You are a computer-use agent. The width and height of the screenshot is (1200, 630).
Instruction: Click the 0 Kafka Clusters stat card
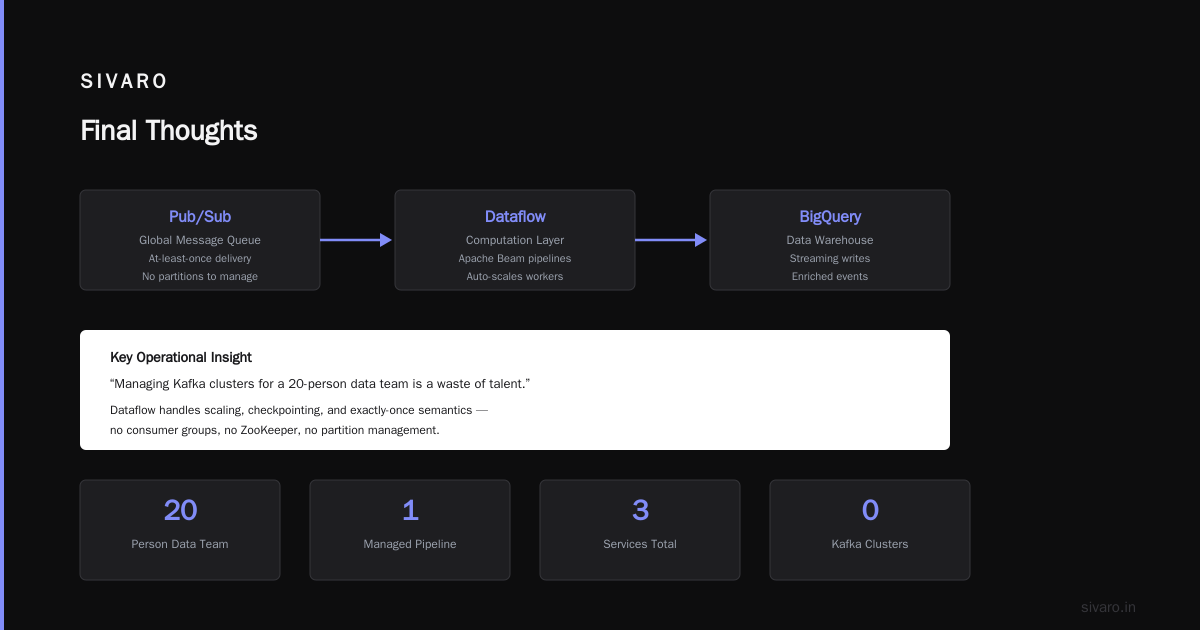click(x=870, y=530)
